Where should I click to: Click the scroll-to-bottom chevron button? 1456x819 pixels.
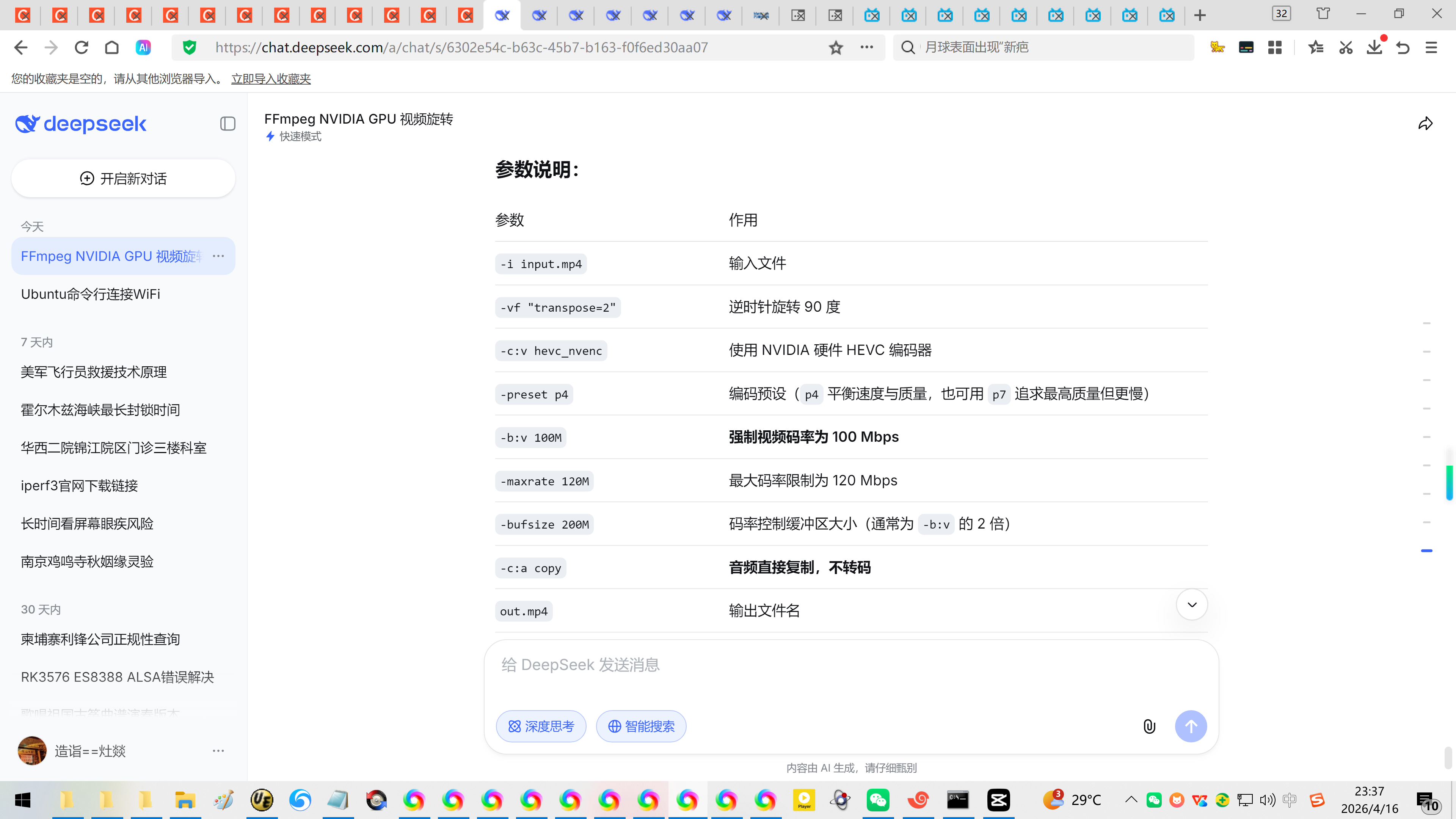point(1191,605)
